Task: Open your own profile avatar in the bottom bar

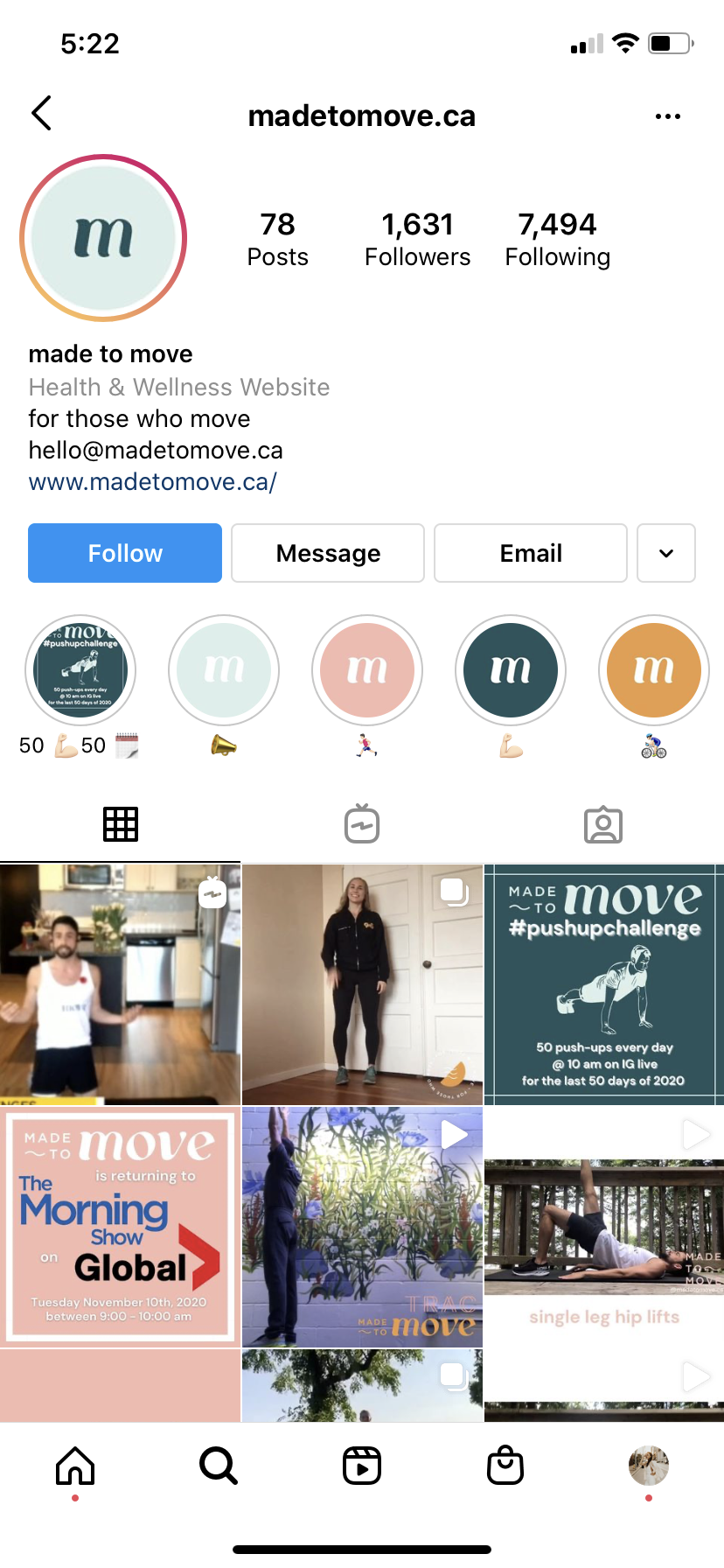Action: pyautogui.click(x=649, y=1466)
